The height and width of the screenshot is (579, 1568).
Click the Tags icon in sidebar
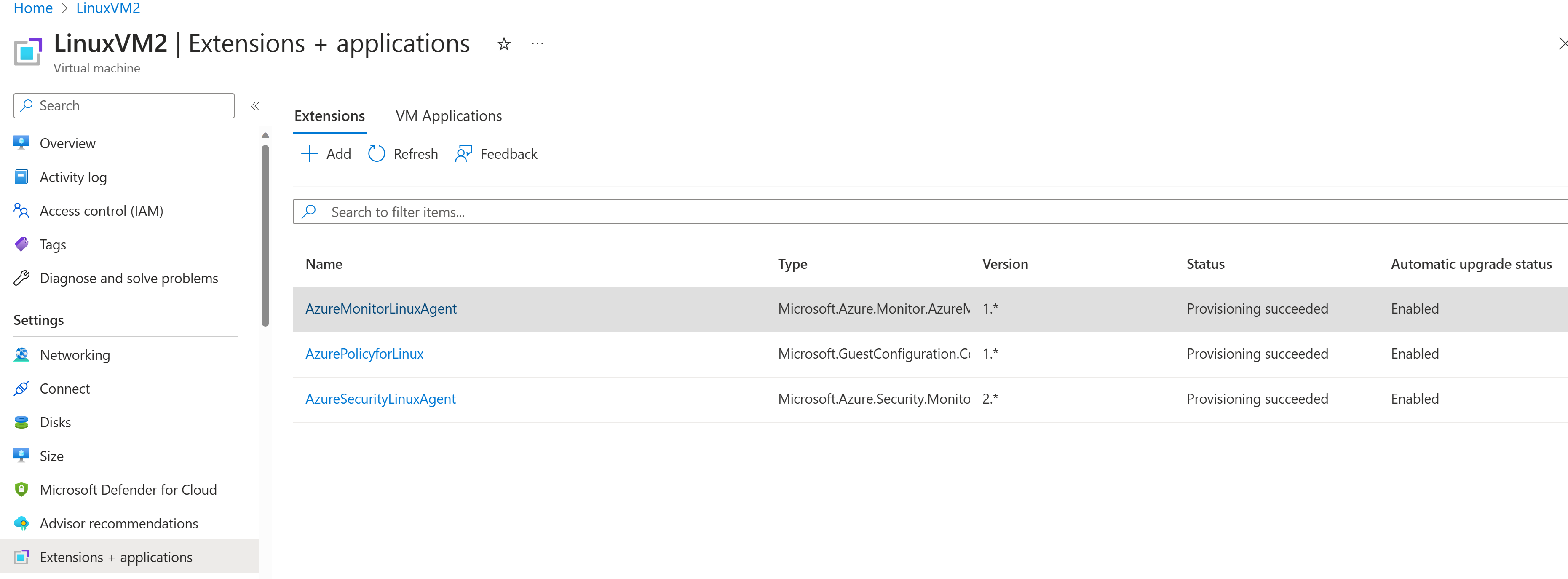[21, 244]
